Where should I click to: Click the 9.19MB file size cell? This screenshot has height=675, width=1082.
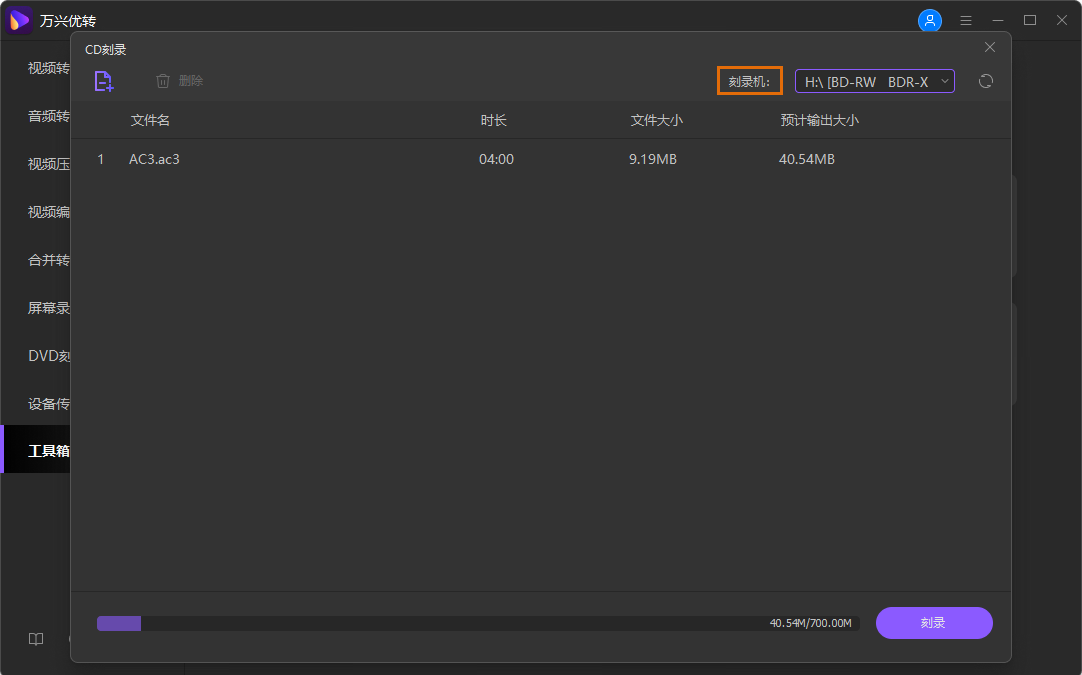point(652,159)
